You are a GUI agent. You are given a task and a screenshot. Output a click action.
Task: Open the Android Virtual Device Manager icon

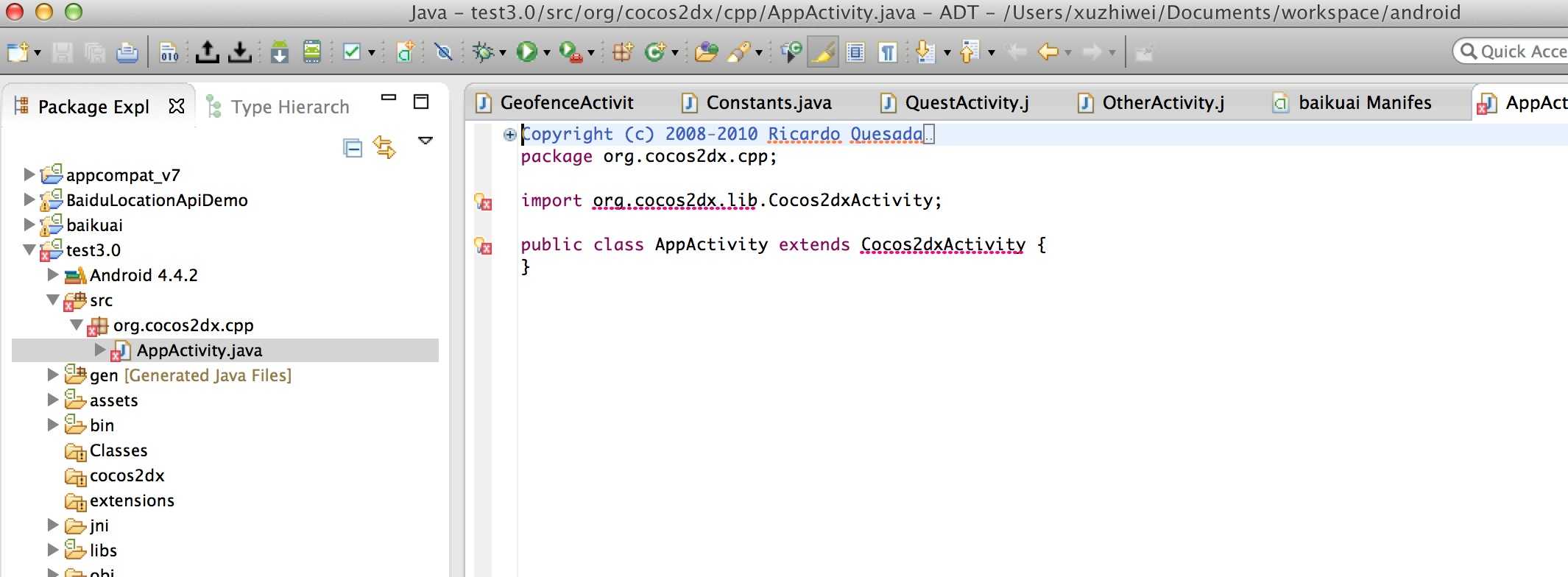pyautogui.click(x=312, y=52)
